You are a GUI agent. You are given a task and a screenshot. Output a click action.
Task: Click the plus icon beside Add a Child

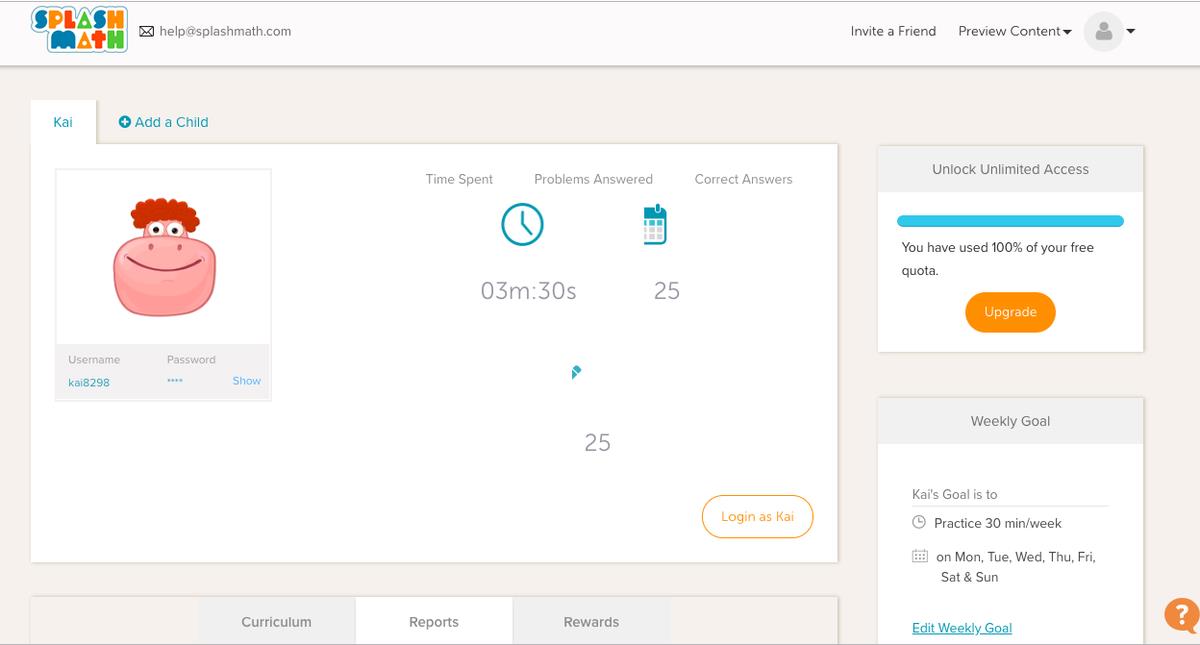[125, 122]
